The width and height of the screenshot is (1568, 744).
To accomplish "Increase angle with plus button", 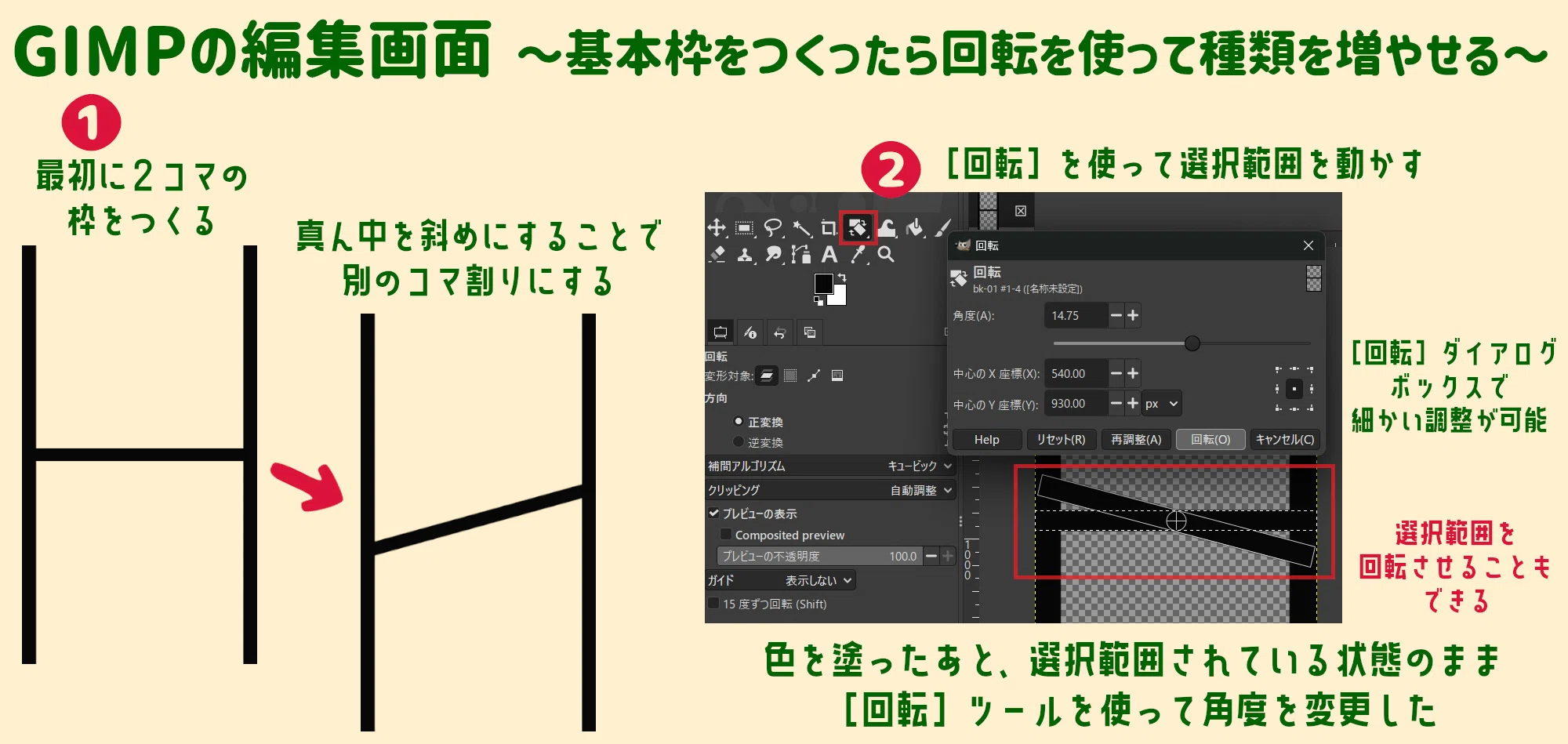I will click(1133, 315).
